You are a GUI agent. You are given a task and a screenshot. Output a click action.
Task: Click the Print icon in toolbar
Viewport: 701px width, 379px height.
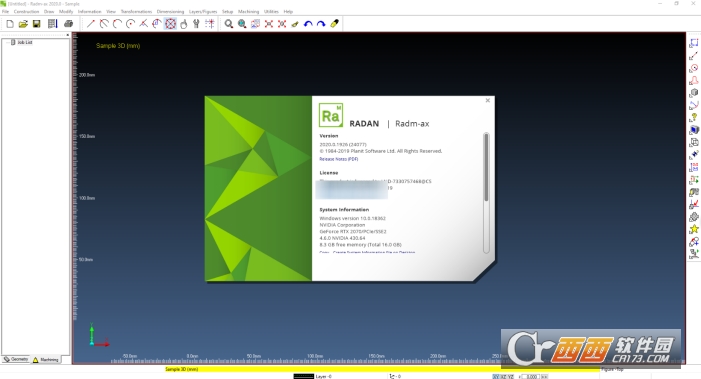(x=68, y=24)
